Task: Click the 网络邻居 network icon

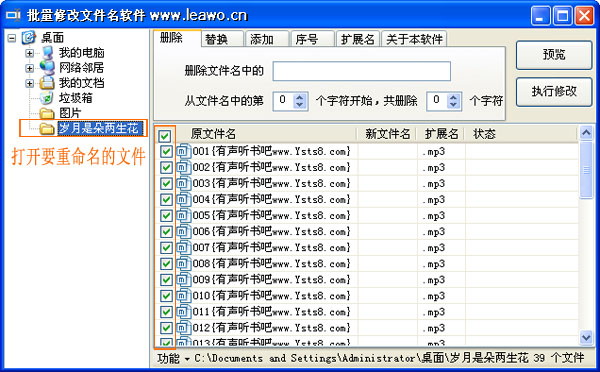Action: click(x=47, y=67)
